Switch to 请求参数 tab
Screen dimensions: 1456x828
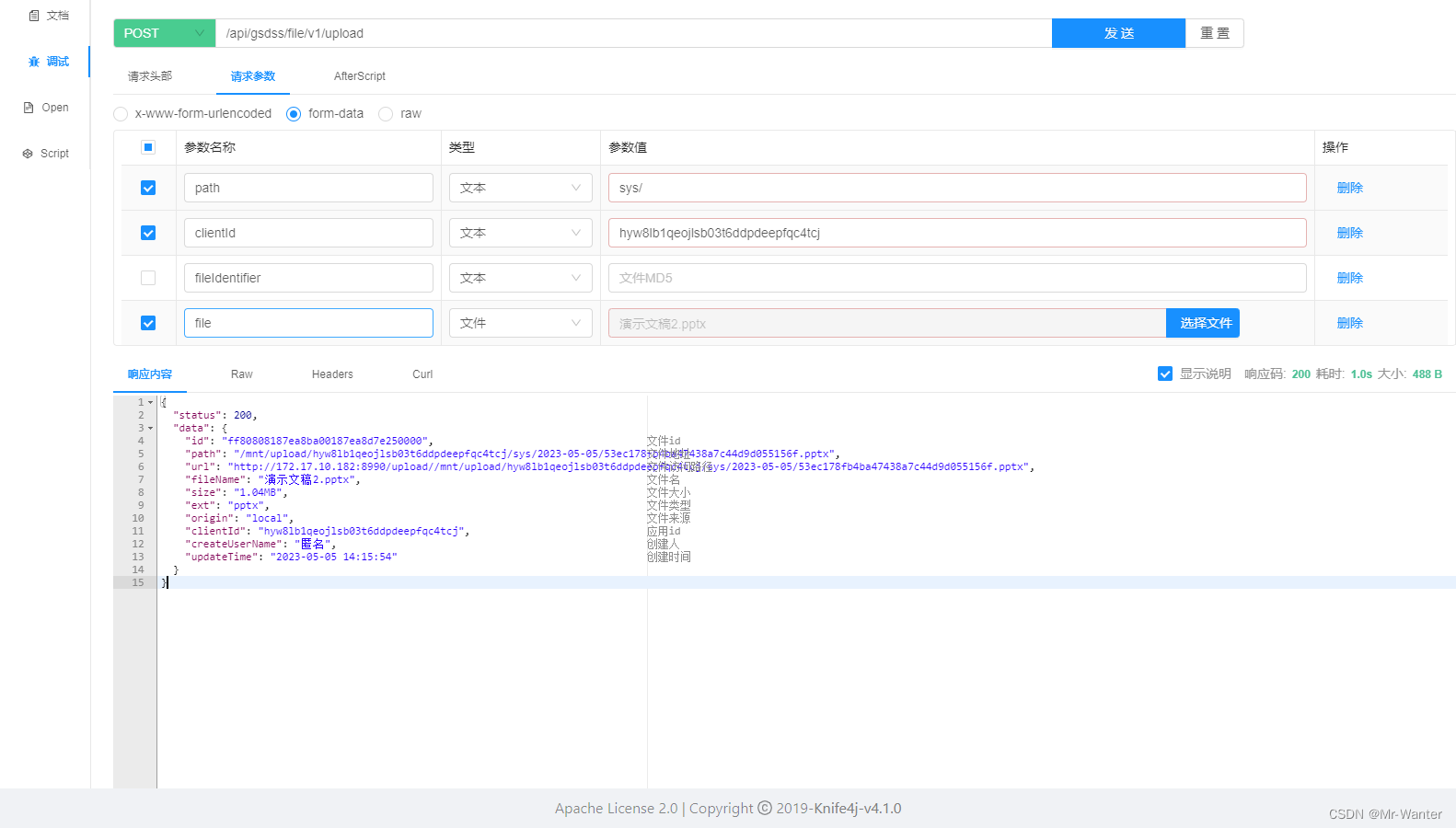click(253, 76)
